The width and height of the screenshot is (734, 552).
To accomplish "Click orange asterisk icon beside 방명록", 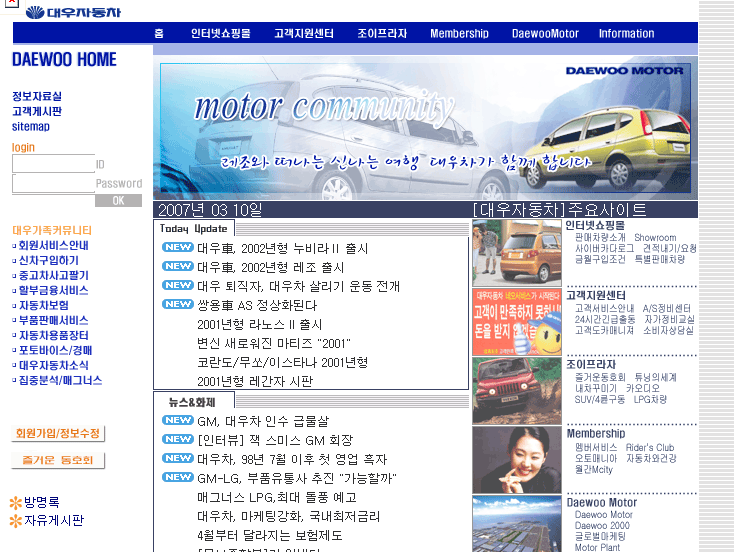I will [16, 503].
